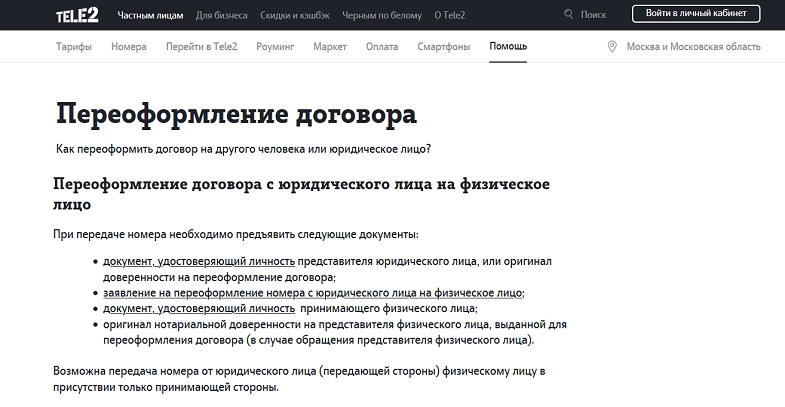Click paragraph Возможна передача номера от юридического лица

click(x=299, y=379)
